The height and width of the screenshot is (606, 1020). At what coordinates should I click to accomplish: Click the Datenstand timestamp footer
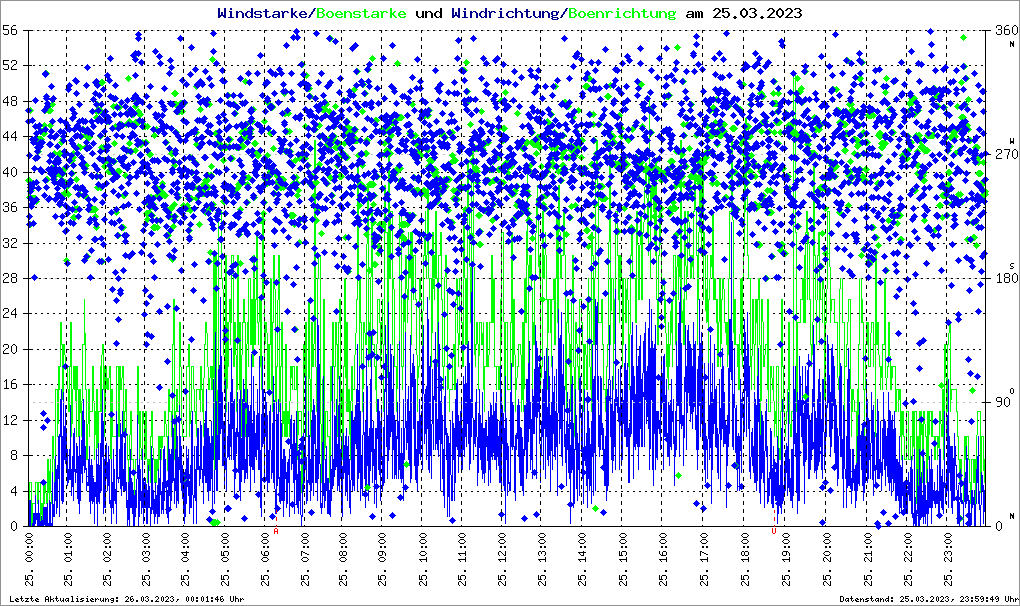click(928, 599)
